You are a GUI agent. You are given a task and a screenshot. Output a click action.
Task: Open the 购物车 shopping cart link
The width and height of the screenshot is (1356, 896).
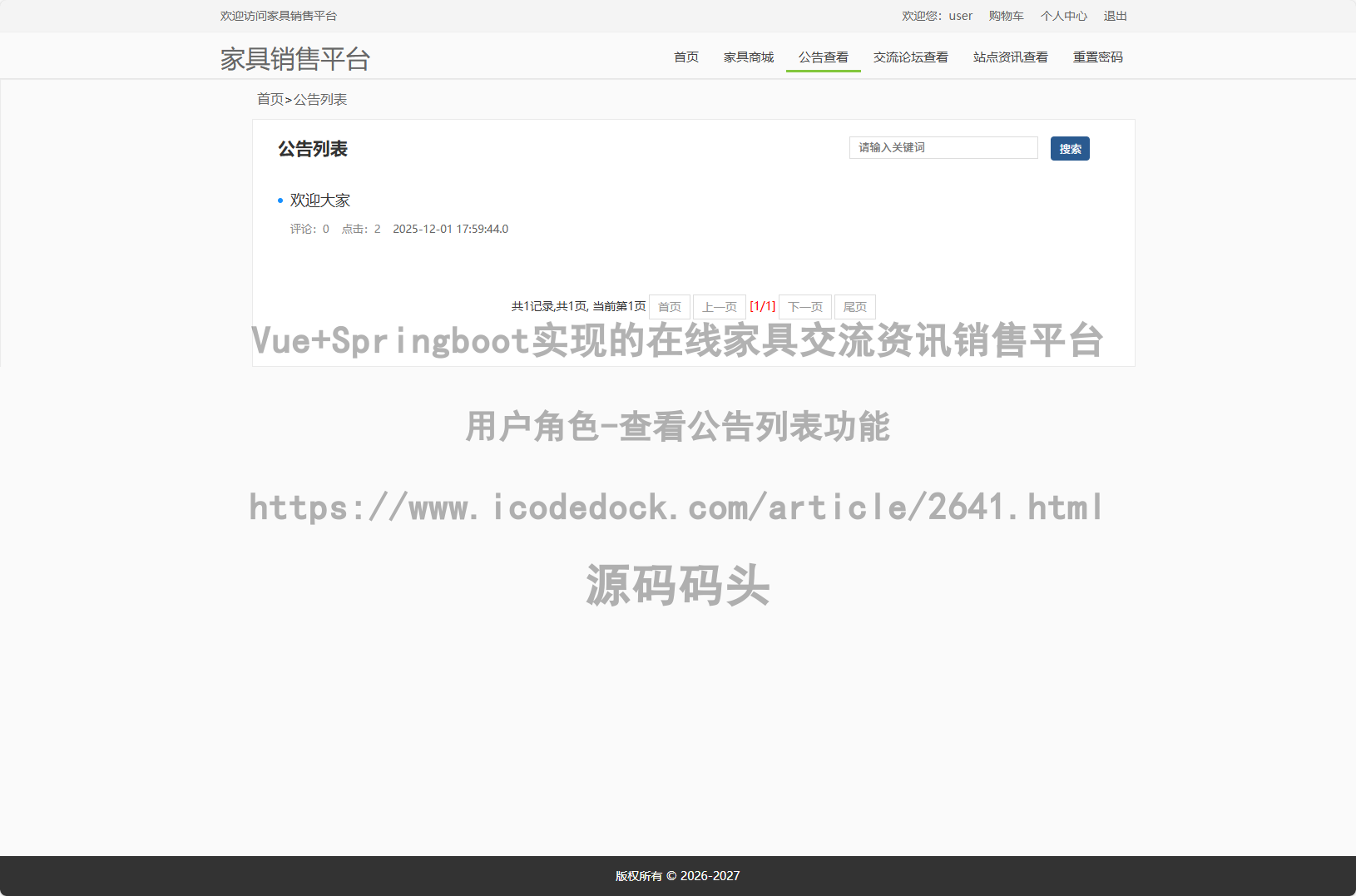coord(1006,16)
